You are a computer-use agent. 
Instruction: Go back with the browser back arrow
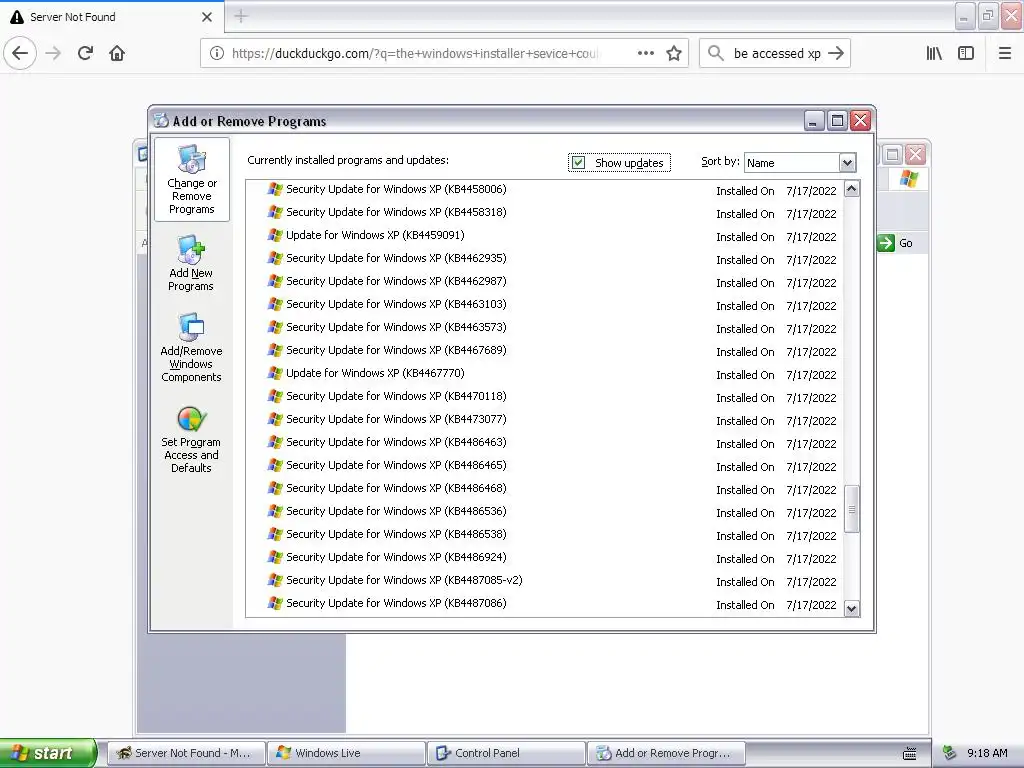tap(20, 54)
